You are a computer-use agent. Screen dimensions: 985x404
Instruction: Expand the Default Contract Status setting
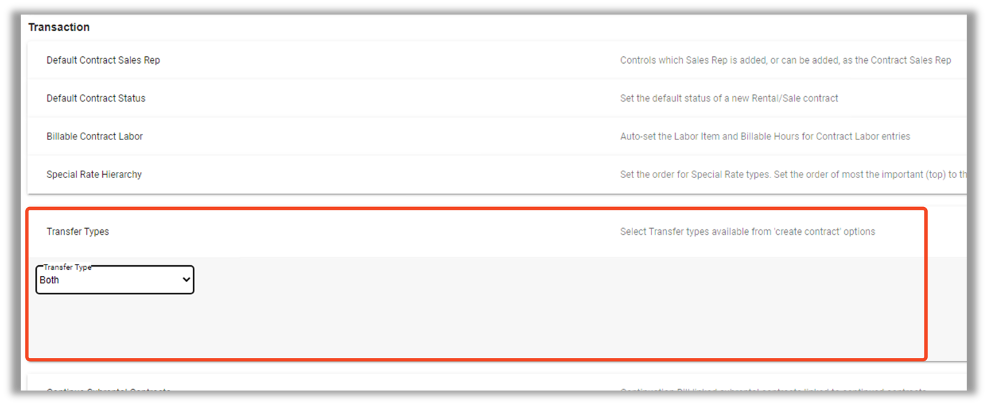point(96,98)
